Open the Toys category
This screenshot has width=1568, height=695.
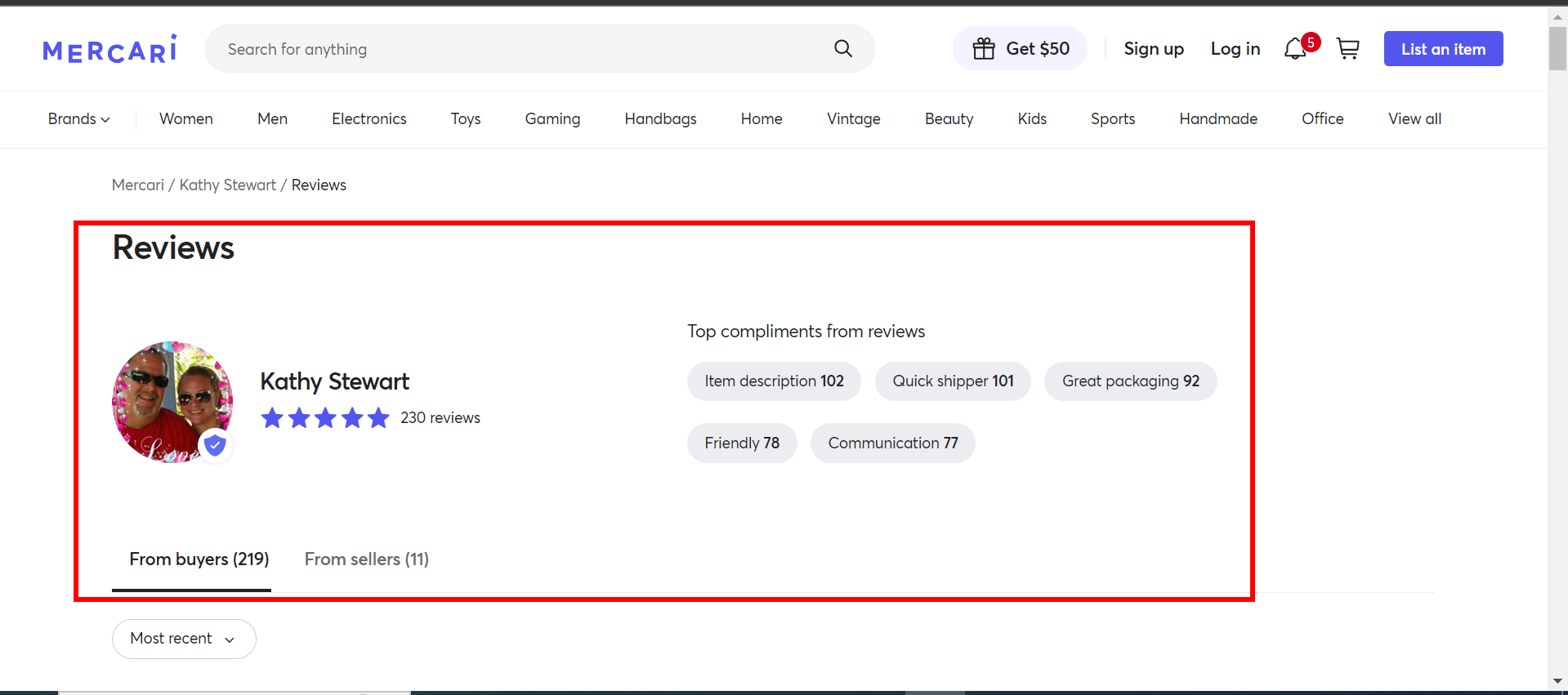[x=466, y=119]
